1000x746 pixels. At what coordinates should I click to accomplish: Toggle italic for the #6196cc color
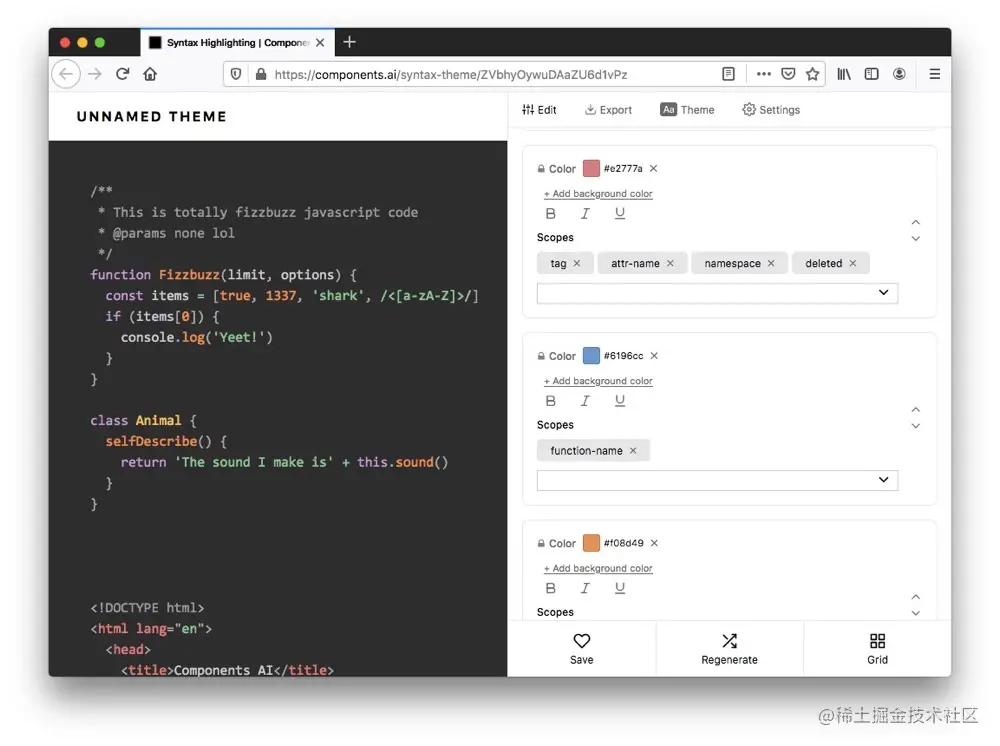click(x=585, y=401)
